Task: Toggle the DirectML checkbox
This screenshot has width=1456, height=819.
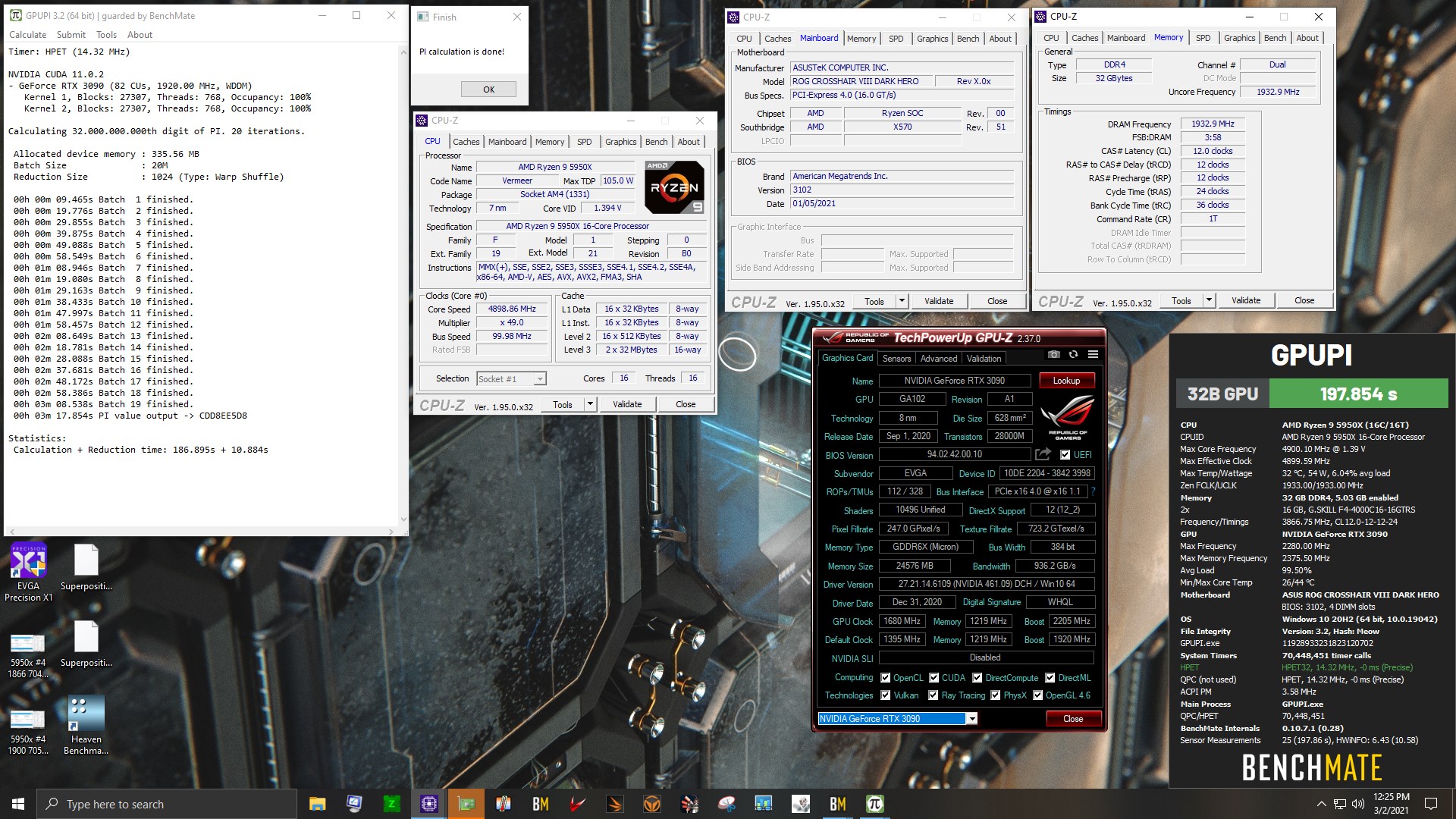Action: 1050,678
